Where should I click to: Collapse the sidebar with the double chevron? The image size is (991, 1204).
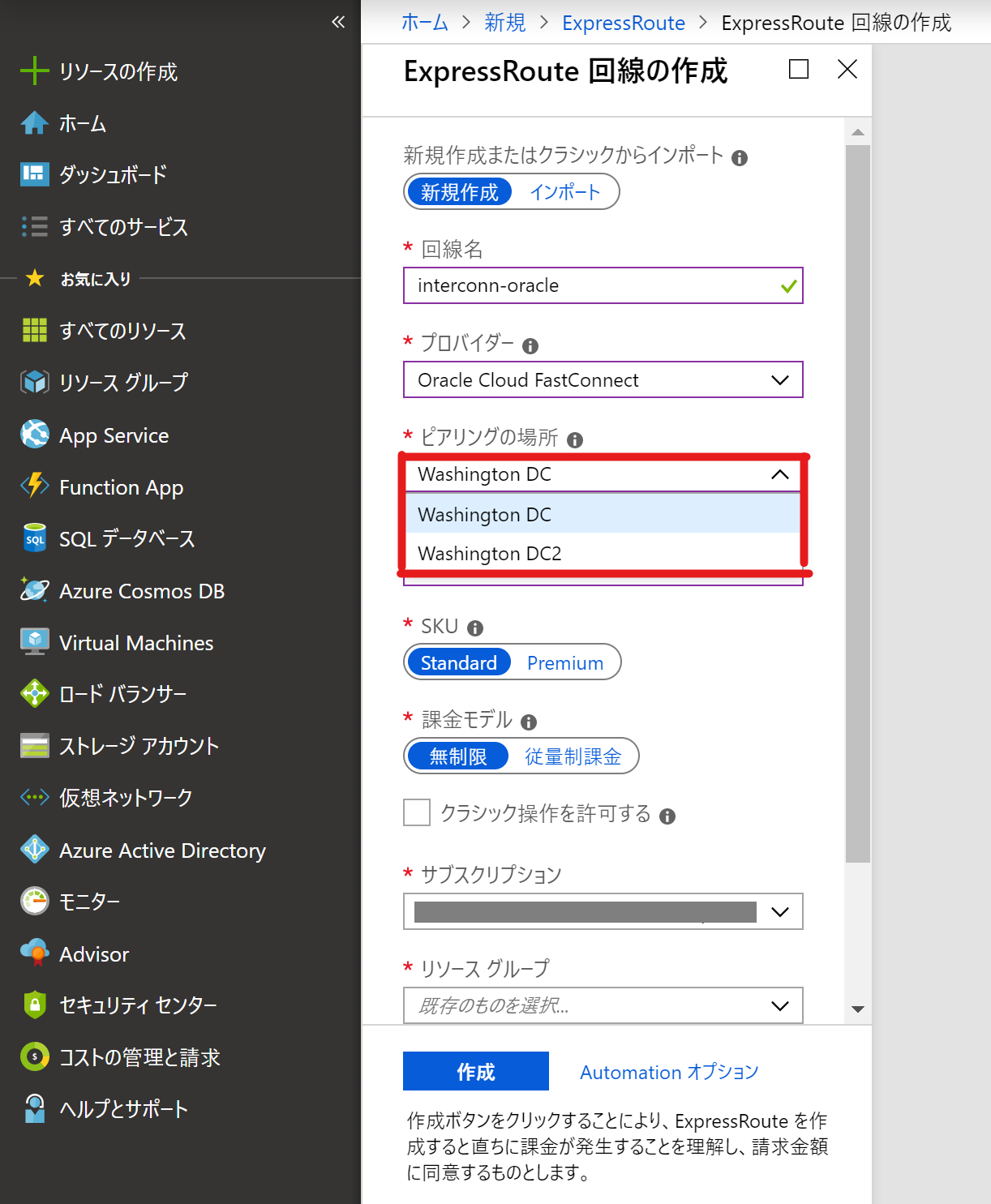tap(338, 22)
